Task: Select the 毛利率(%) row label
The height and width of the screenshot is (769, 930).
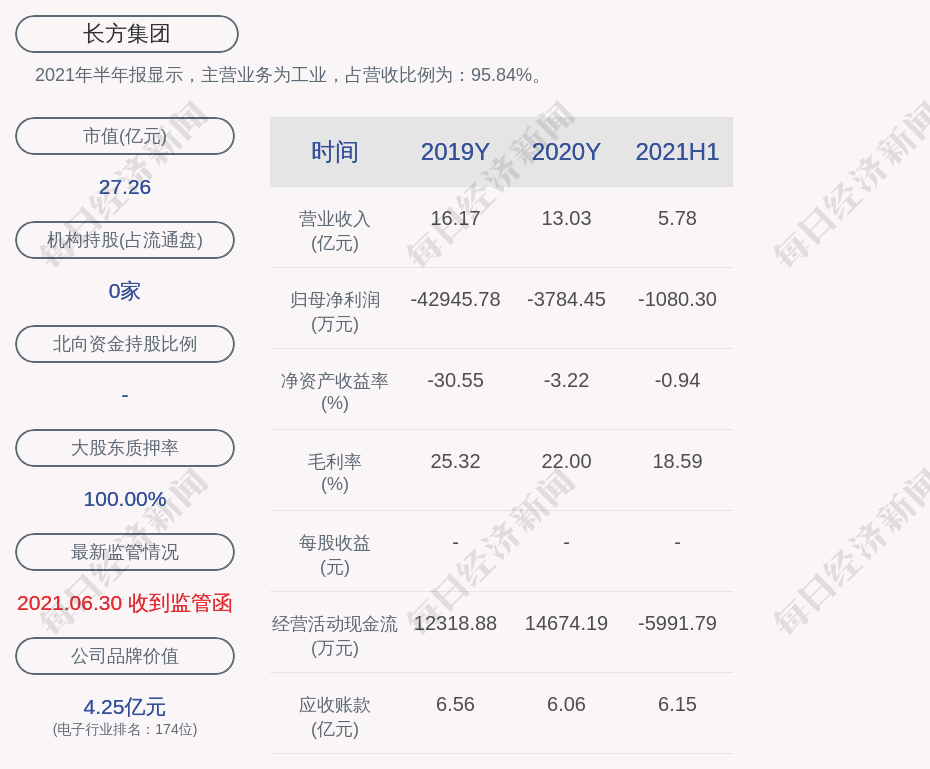Action: [335, 473]
